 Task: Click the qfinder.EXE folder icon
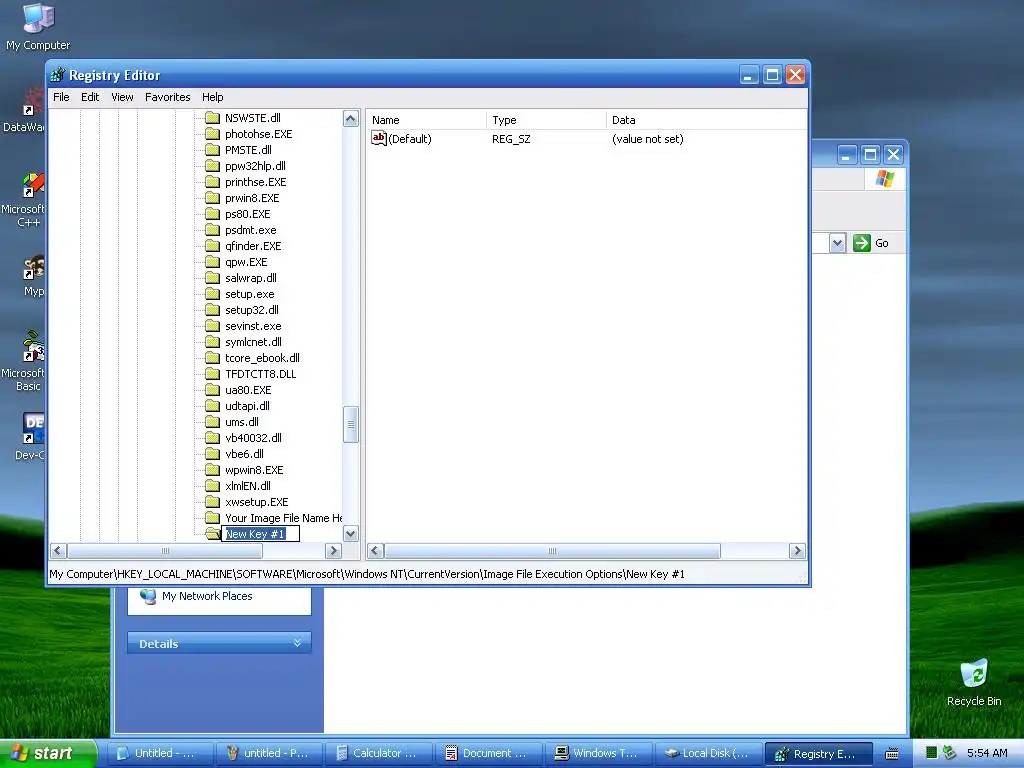point(212,246)
